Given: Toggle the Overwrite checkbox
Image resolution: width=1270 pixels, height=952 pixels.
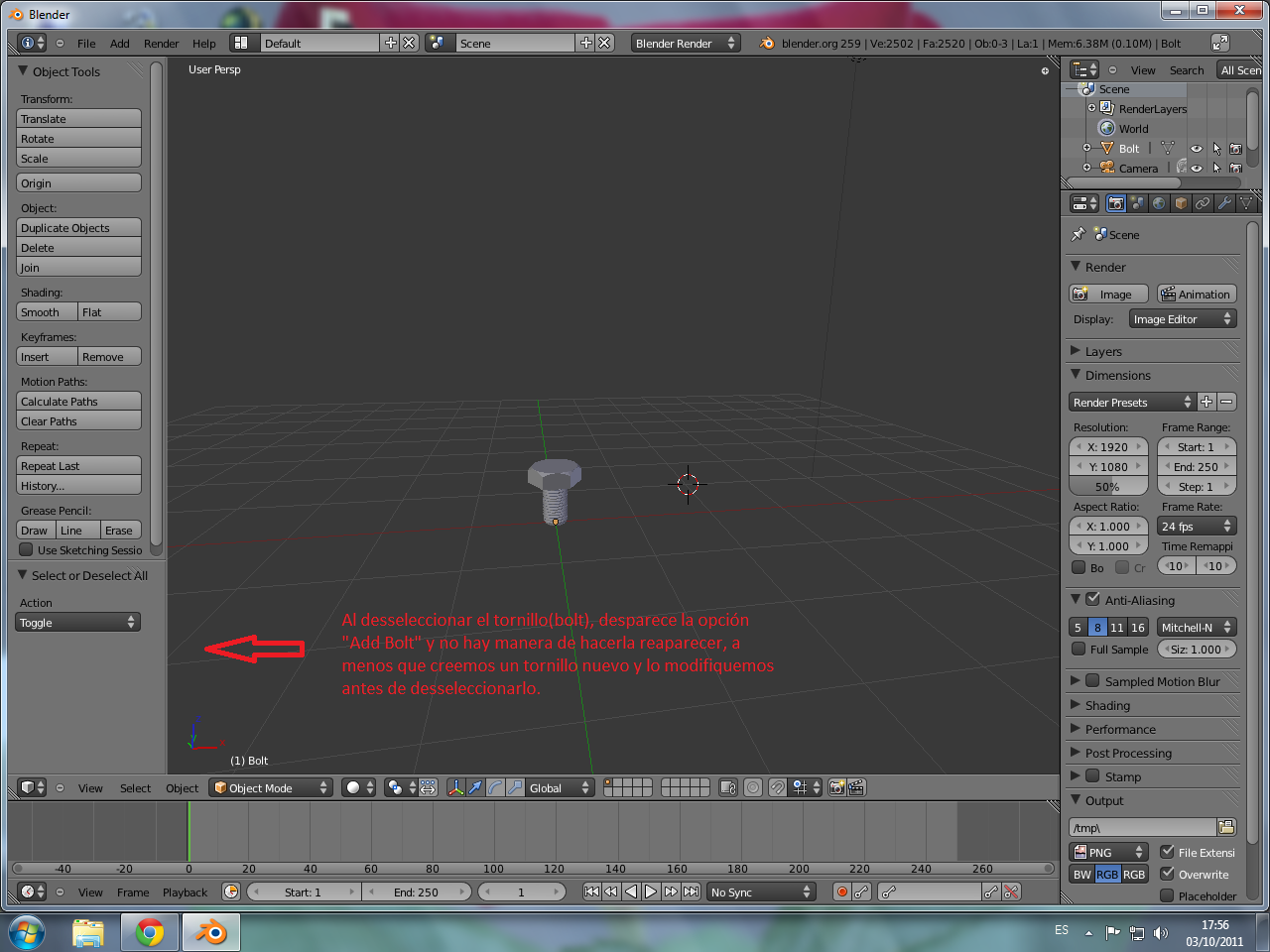Looking at the screenshot, I should point(1167,874).
